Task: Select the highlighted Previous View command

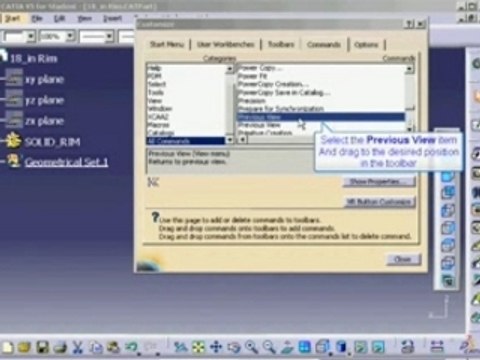Action: click(x=321, y=117)
